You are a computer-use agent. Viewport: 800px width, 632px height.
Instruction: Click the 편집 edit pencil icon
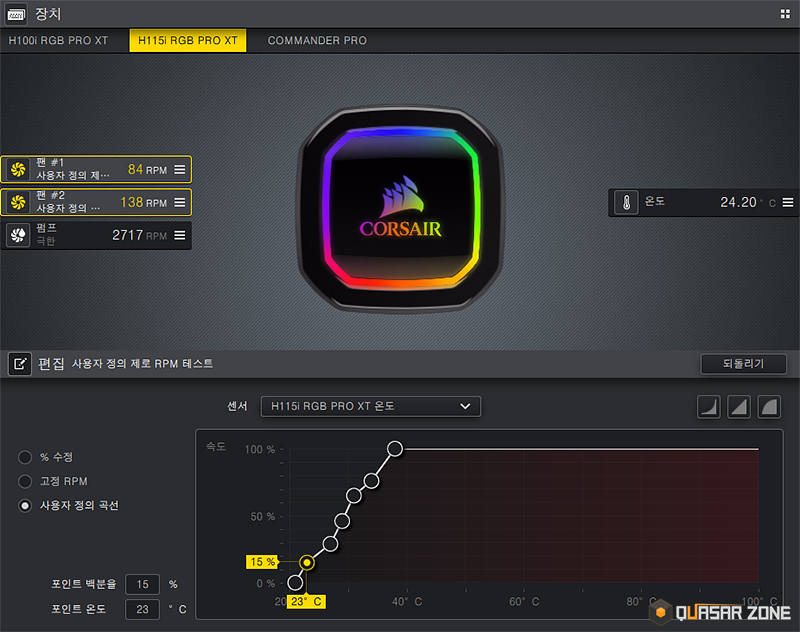point(19,364)
